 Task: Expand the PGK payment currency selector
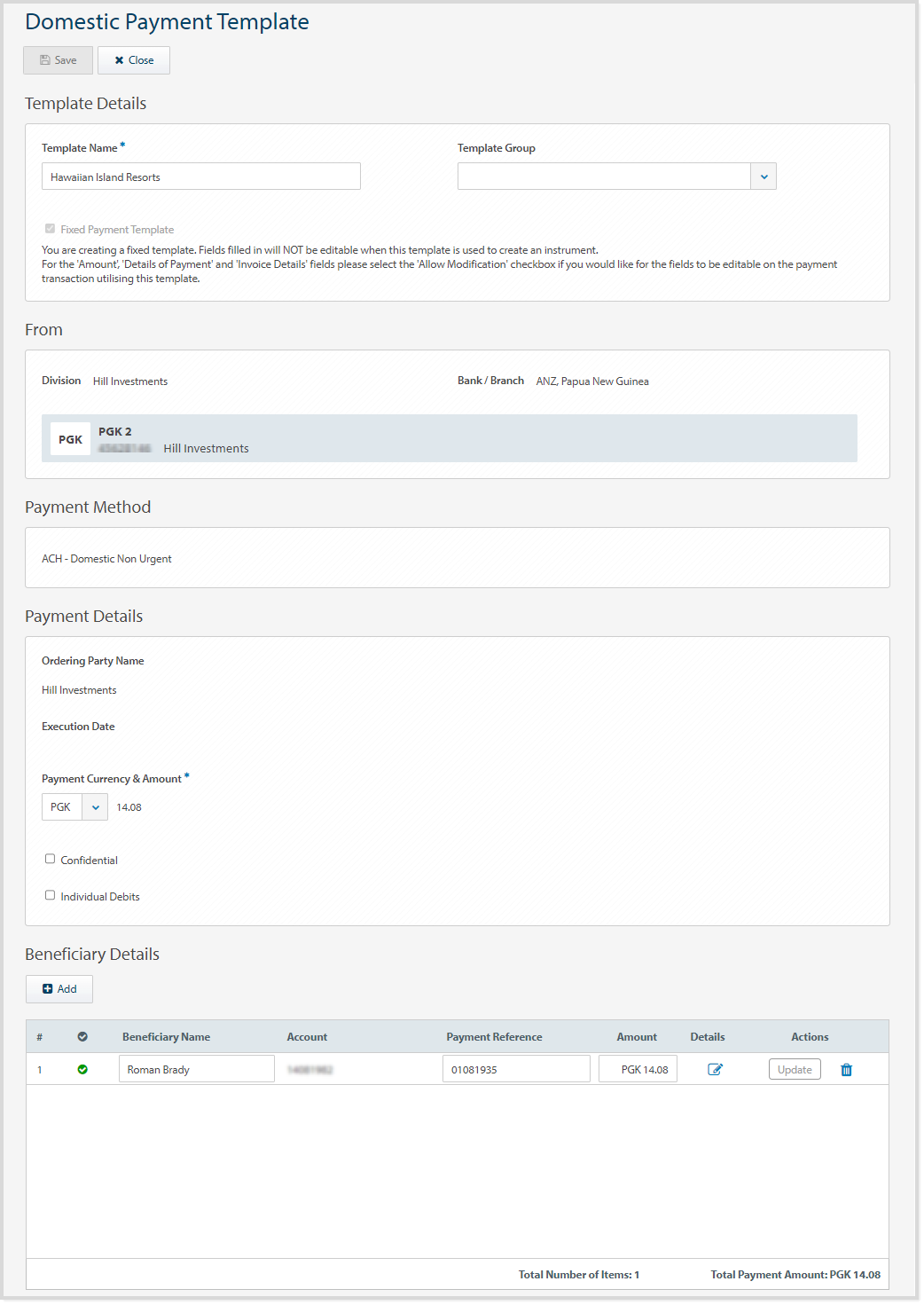pos(95,806)
